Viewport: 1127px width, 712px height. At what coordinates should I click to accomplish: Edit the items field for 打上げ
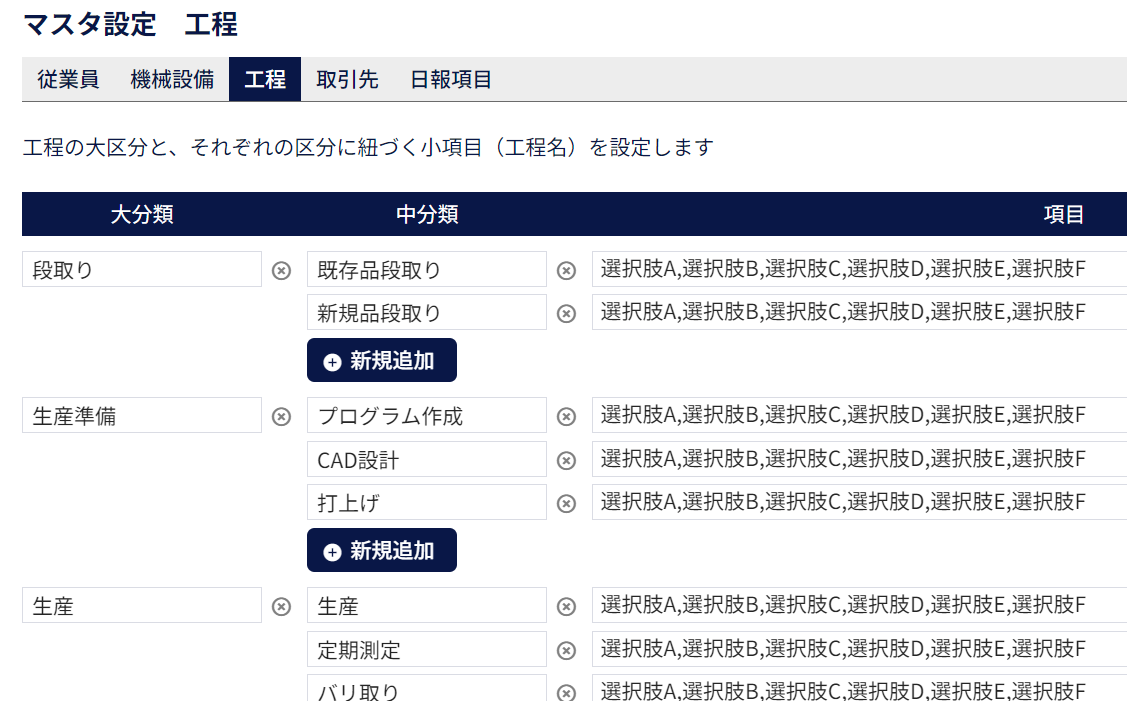tap(858, 502)
